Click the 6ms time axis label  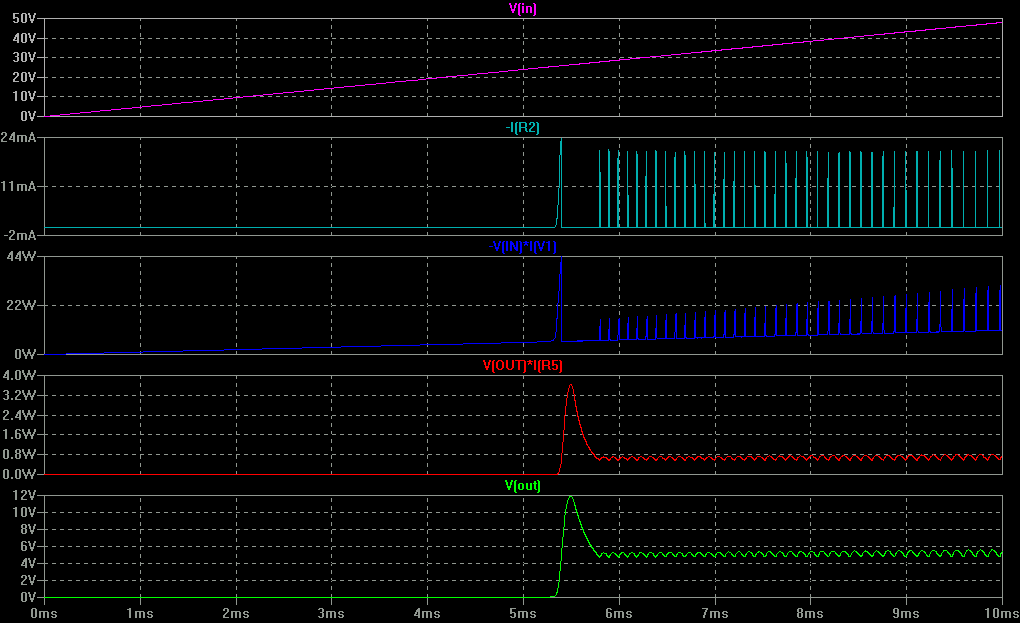(x=619, y=613)
